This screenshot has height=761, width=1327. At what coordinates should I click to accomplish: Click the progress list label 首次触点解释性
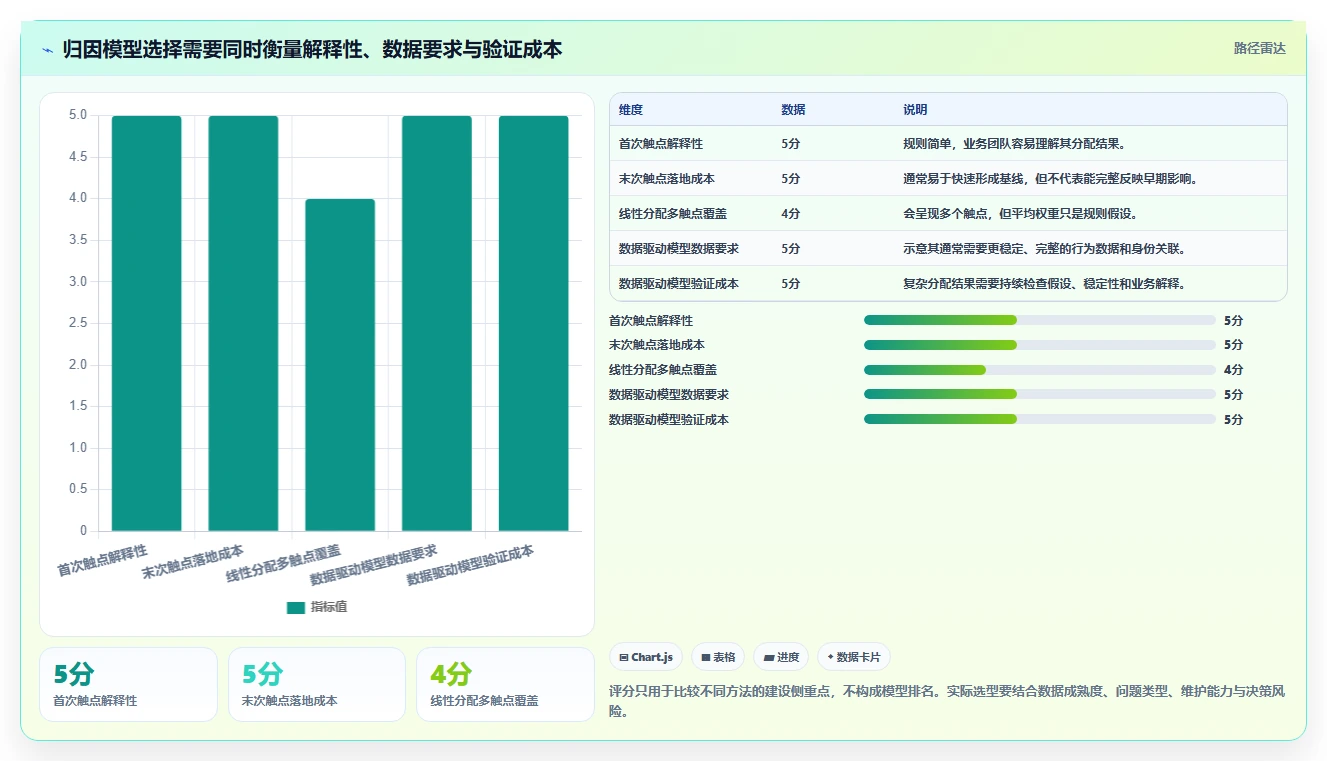[651, 320]
